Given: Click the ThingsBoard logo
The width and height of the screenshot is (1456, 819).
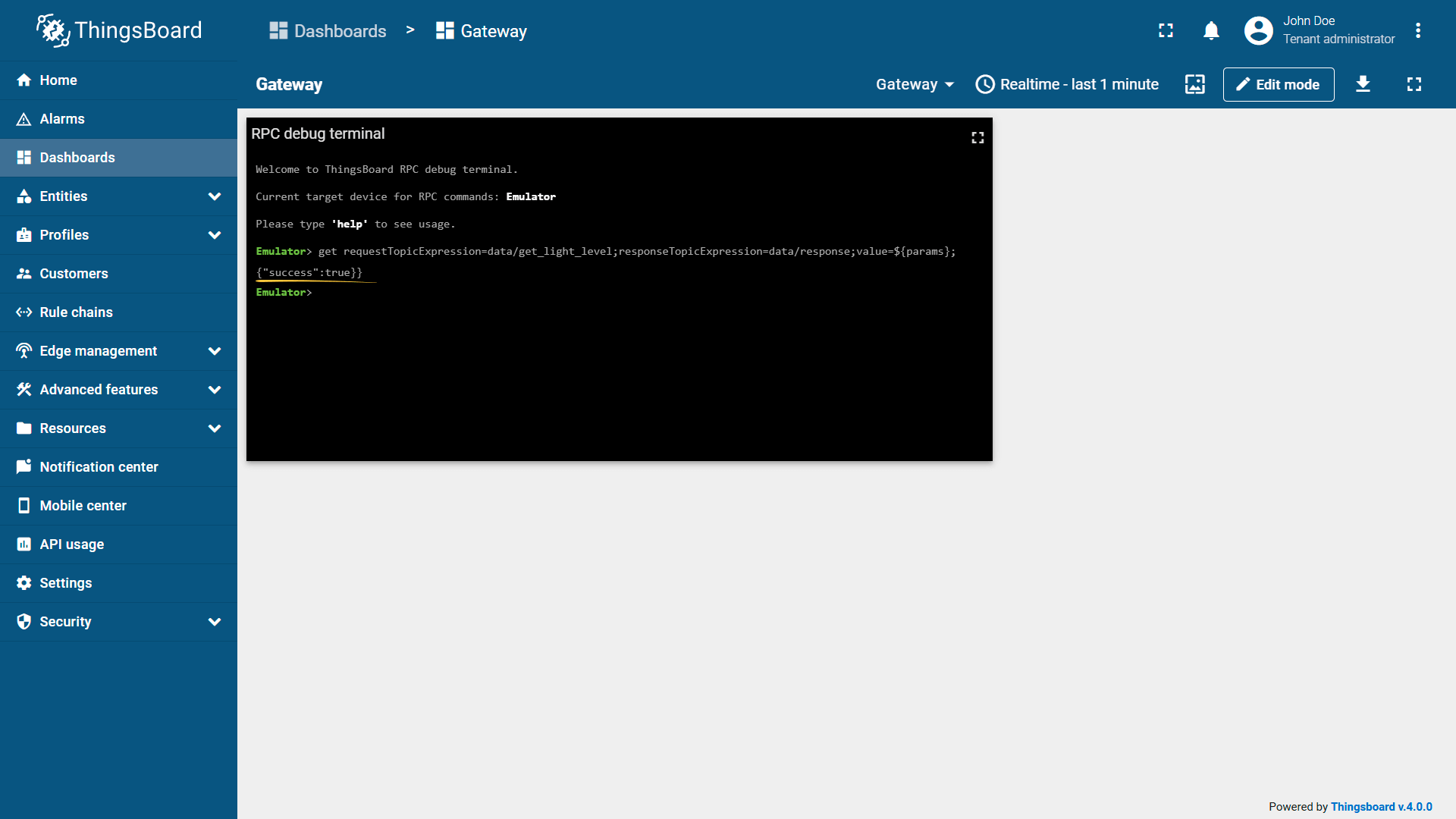Looking at the screenshot, I should coord(119,30).
